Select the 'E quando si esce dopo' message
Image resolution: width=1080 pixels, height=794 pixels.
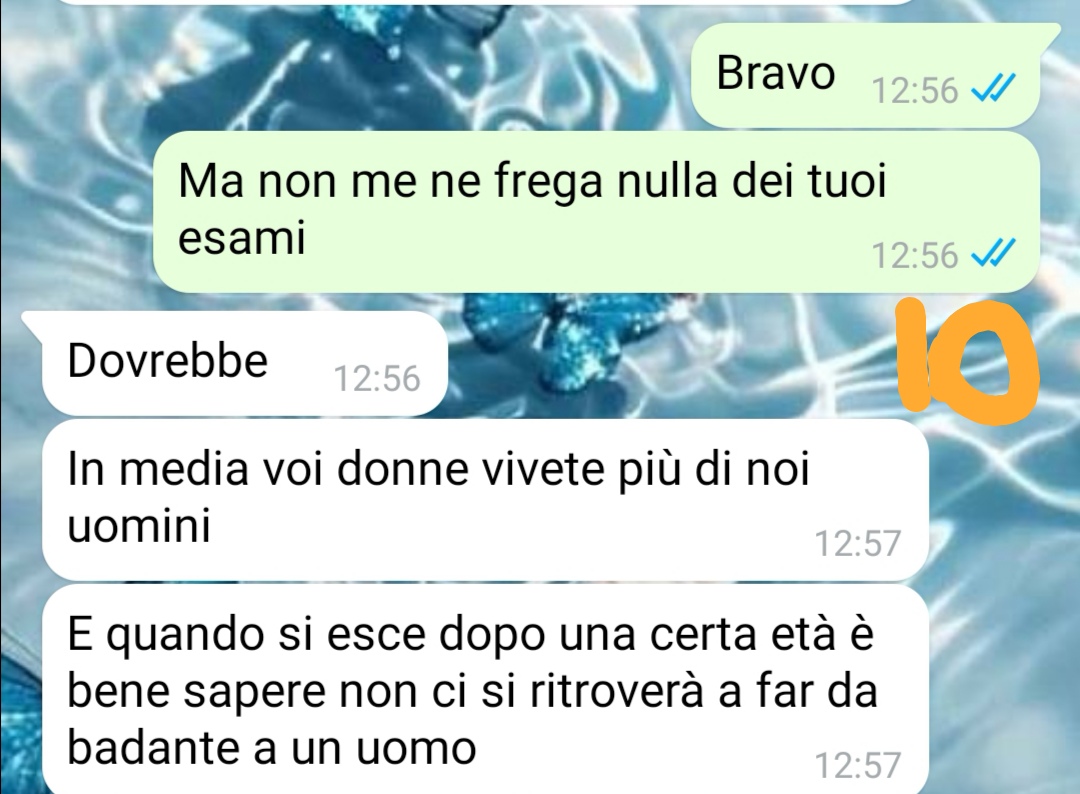[x=486, y=689]
